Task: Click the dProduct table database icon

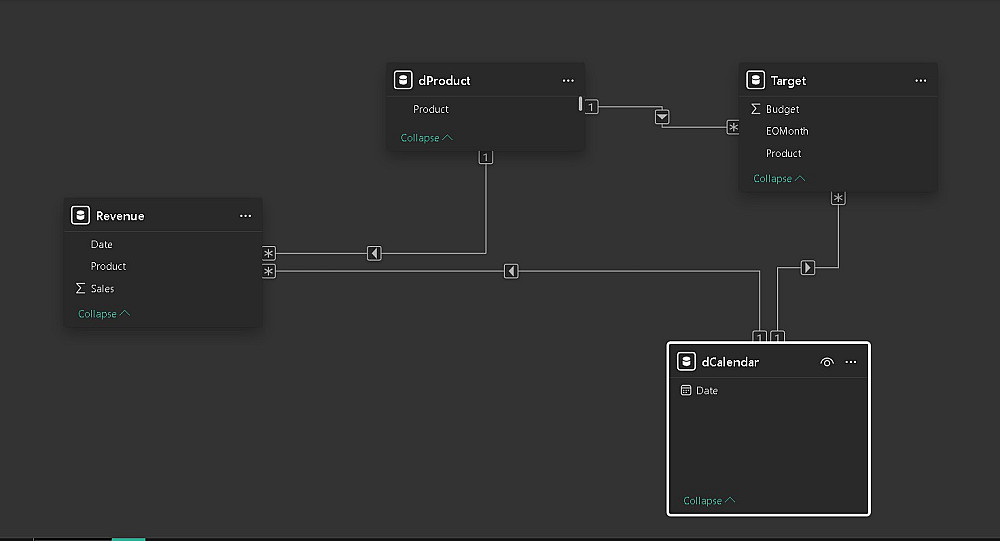Action: point(403,80)
